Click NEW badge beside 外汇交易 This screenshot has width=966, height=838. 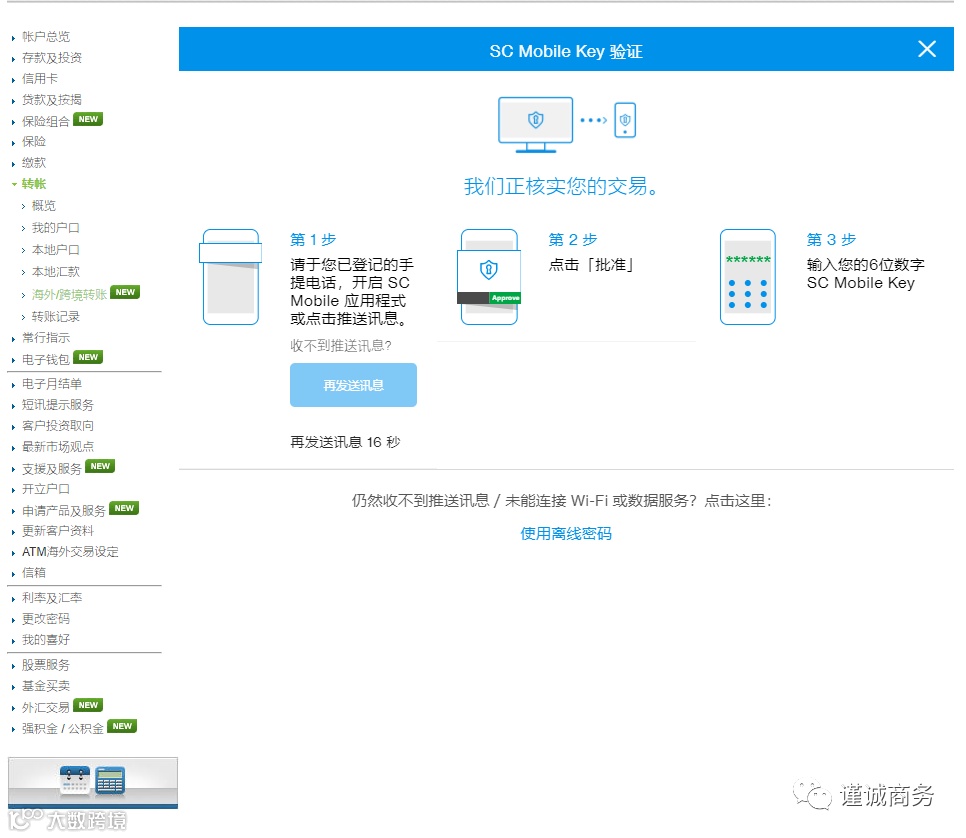pos(88,705)
